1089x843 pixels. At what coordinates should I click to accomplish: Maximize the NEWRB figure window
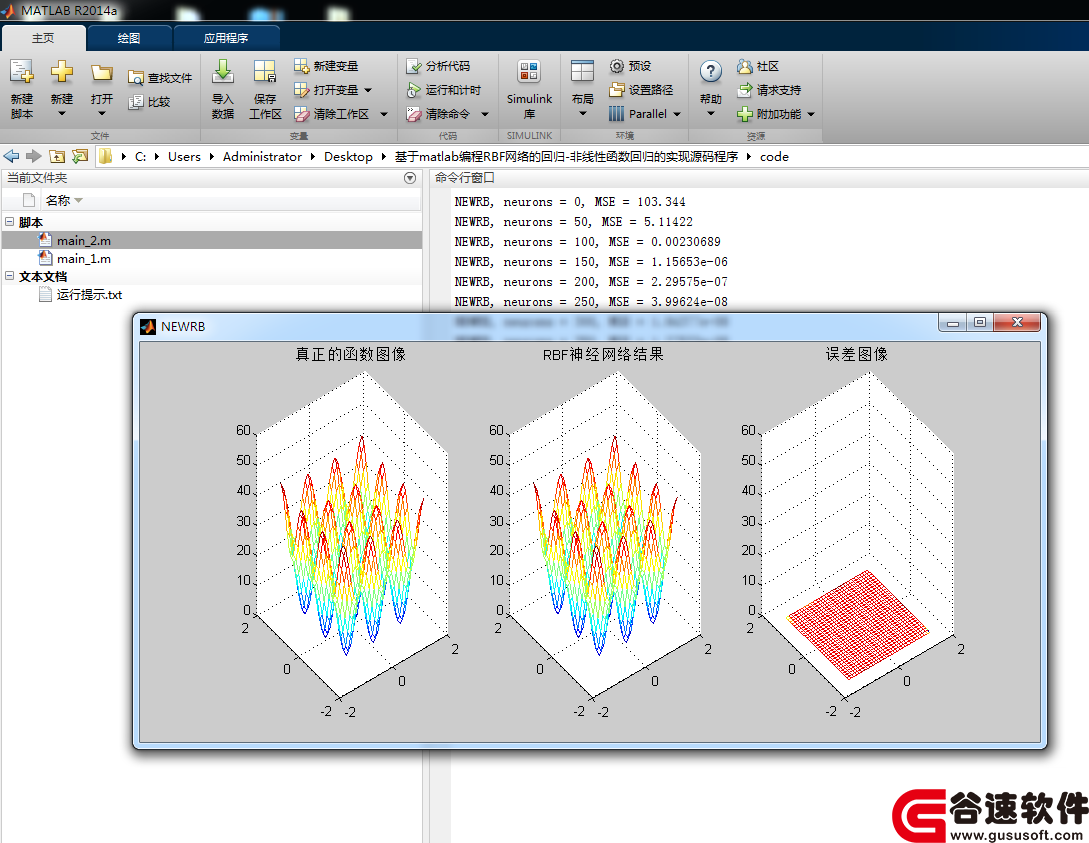pos(980,323)
